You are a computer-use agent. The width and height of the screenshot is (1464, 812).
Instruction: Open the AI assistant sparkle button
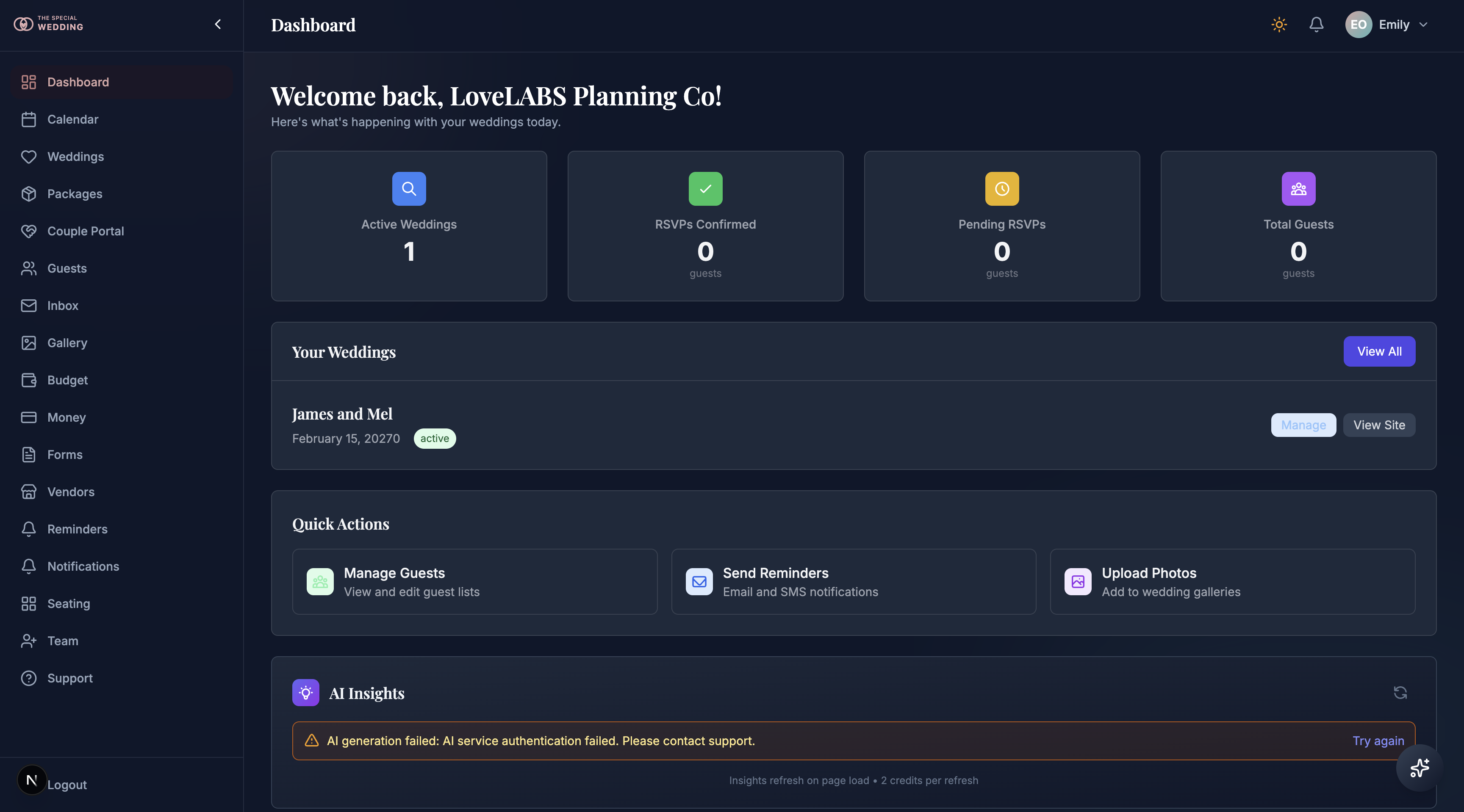tap(1419, 768)
